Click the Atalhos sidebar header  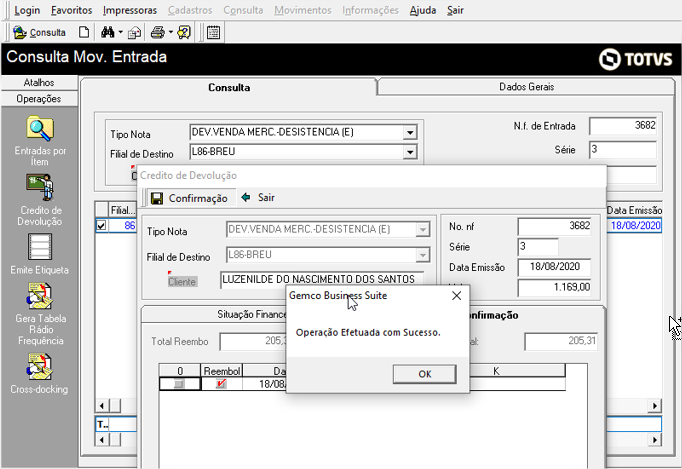(39, 82)
